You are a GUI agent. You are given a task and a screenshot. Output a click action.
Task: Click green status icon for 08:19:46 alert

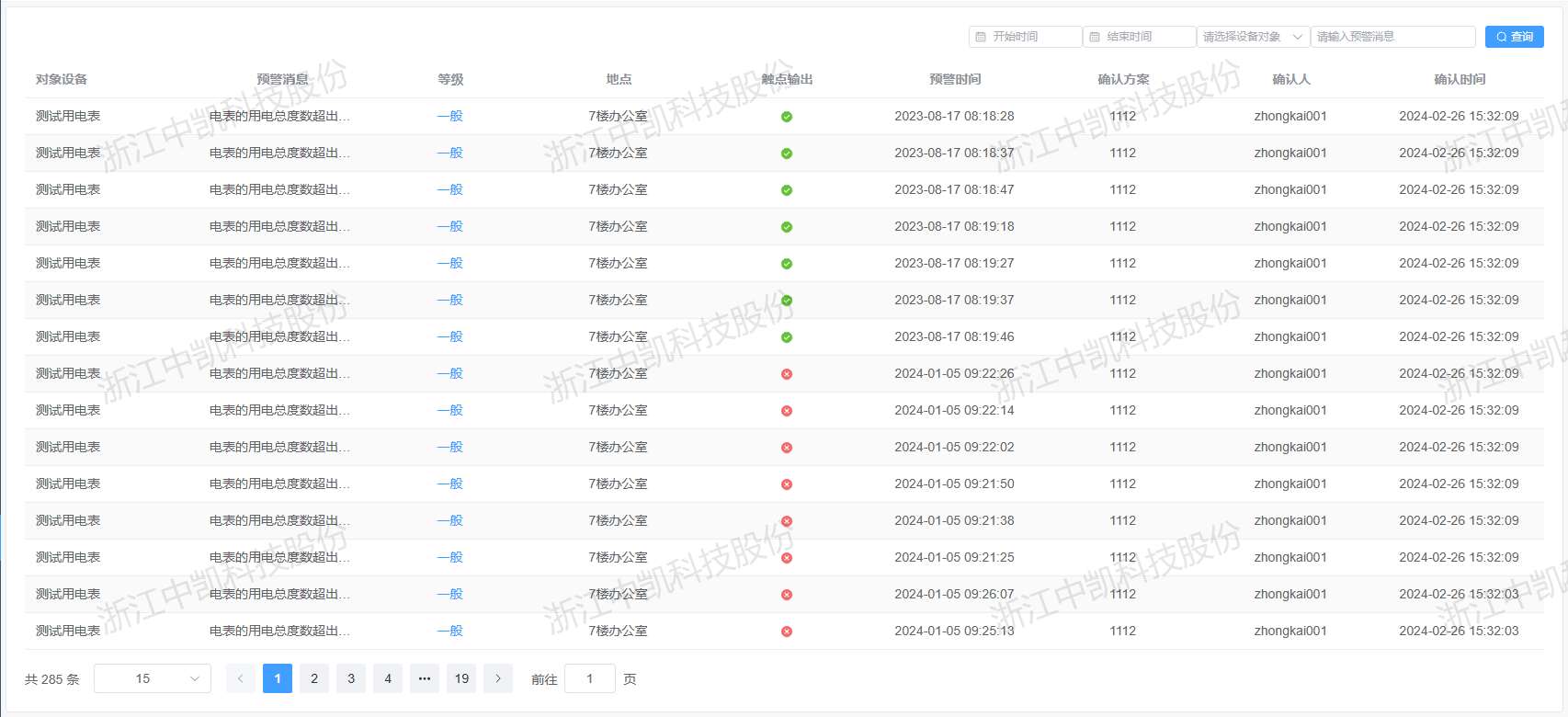(x=787, y=337)
